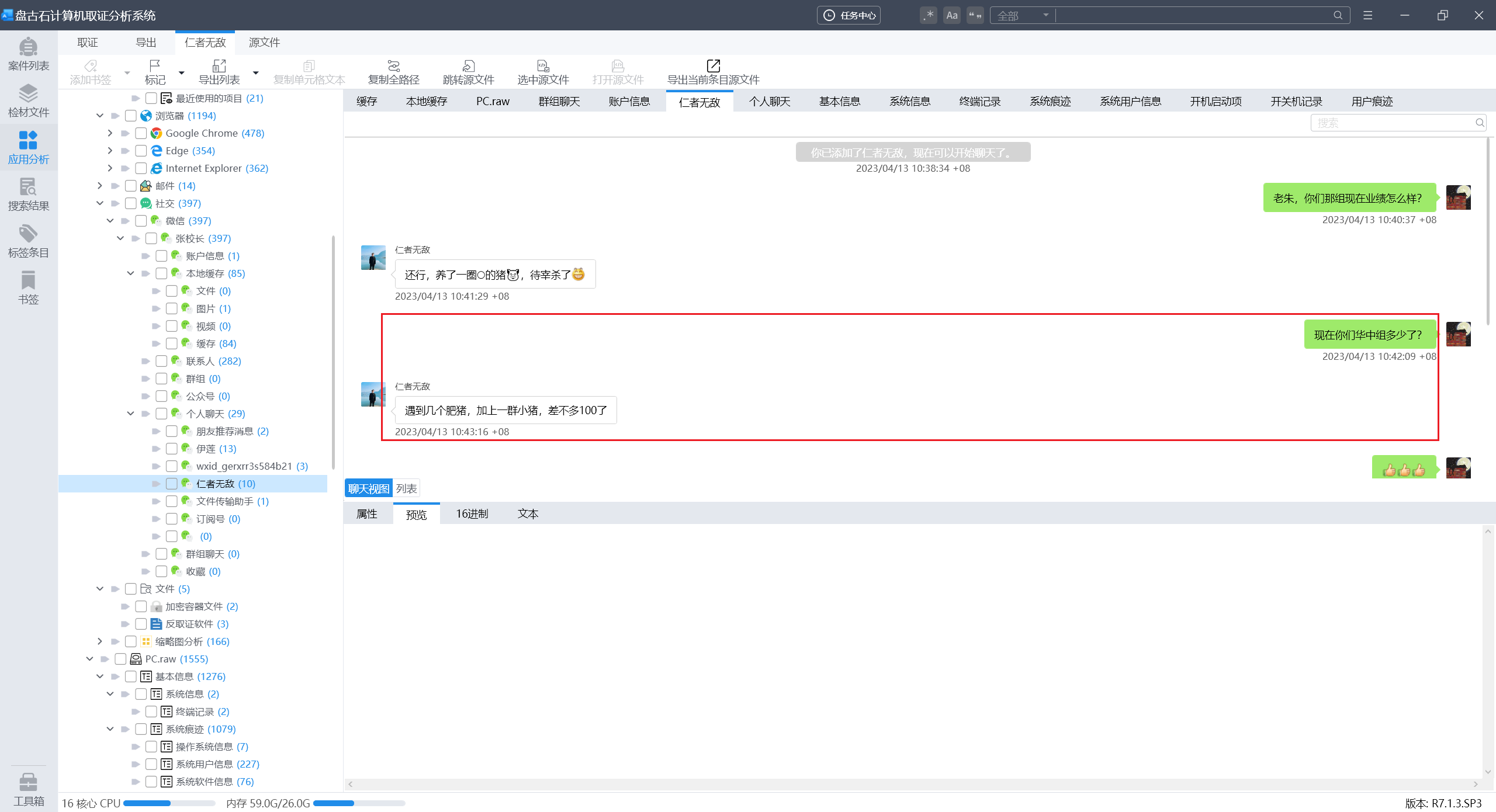This screenshot has width=1496, height=812.
Task: Click the 任务中心 button
Action: pyautogui.click(x=849, y=15)
